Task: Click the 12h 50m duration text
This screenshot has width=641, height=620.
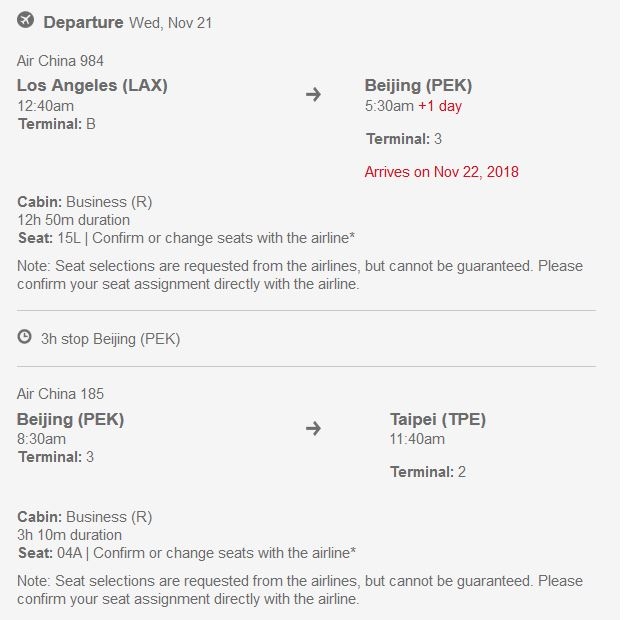Action: 74,220
